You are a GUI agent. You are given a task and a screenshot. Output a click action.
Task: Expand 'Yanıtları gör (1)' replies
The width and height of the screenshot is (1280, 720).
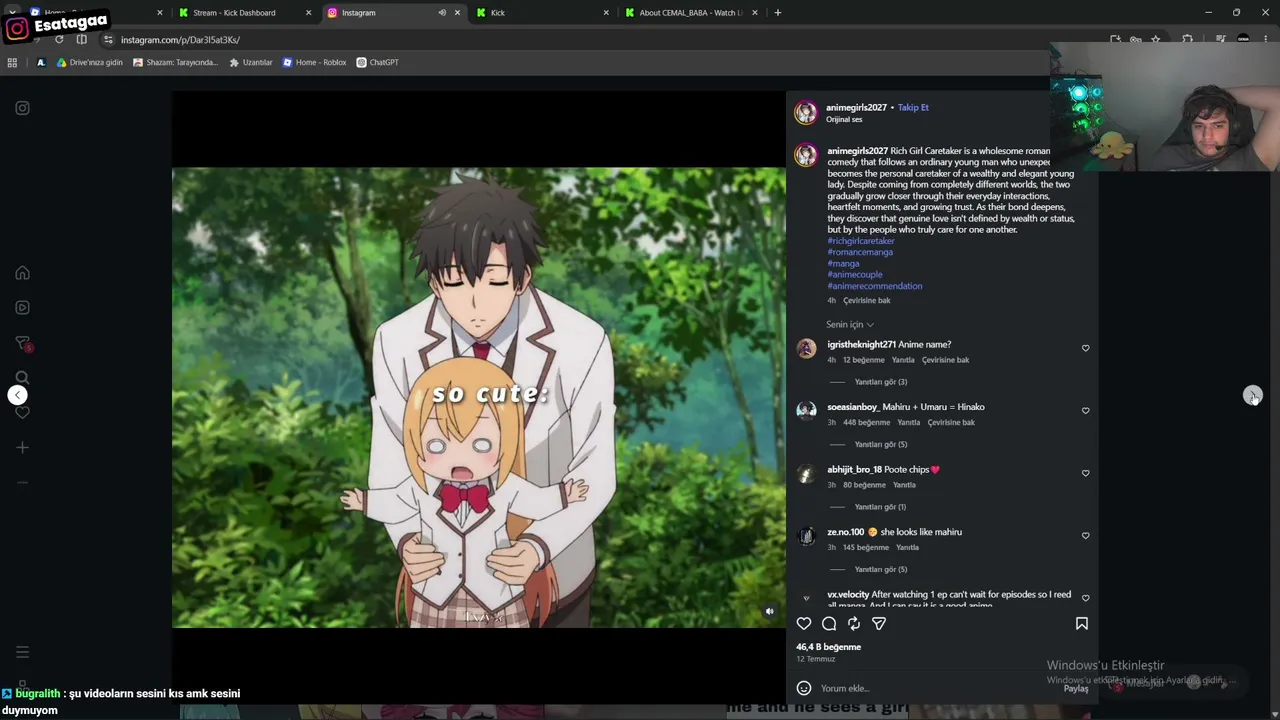pyautogui.click(x=880, y=507)
